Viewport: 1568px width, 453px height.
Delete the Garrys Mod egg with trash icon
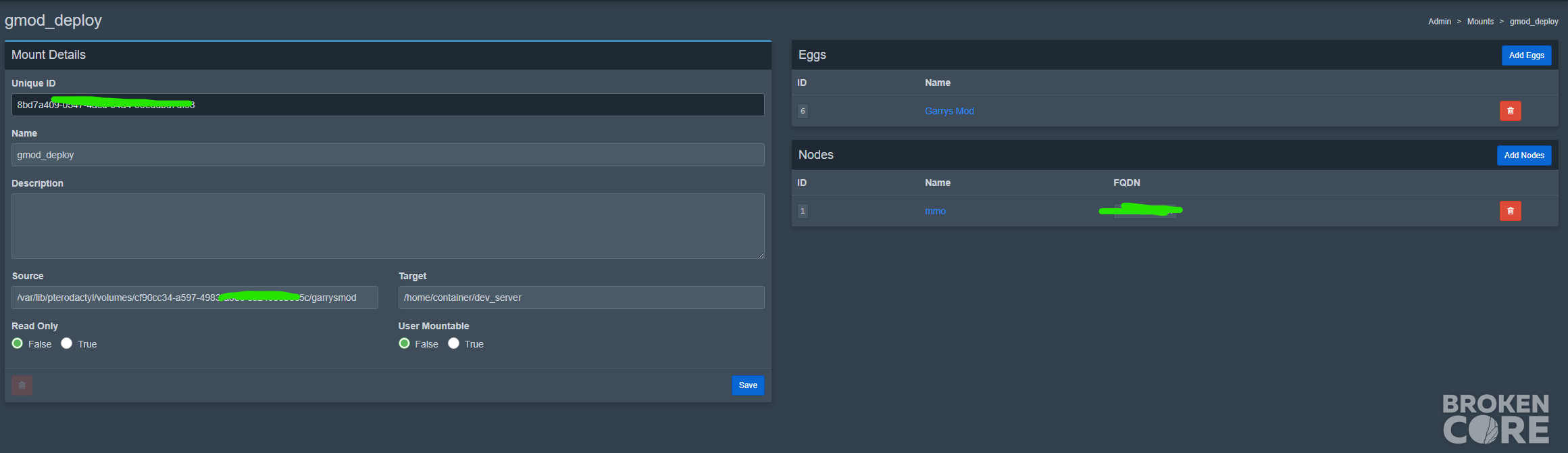point(1510,111)
